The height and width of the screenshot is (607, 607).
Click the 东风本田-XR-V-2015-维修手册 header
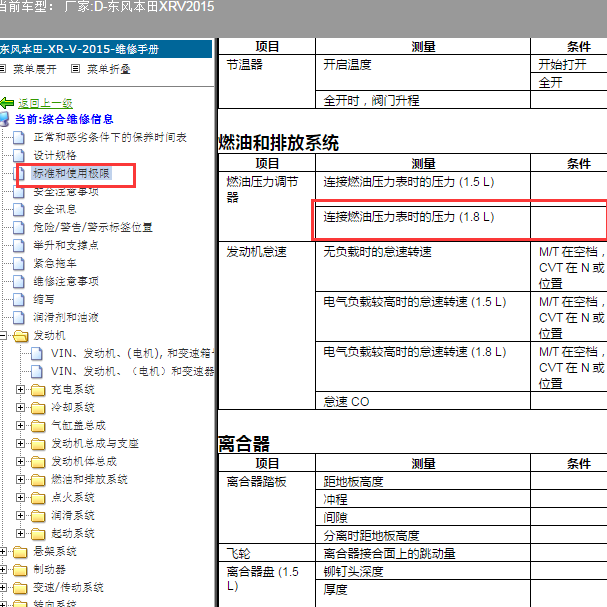[x=106, y=49]
